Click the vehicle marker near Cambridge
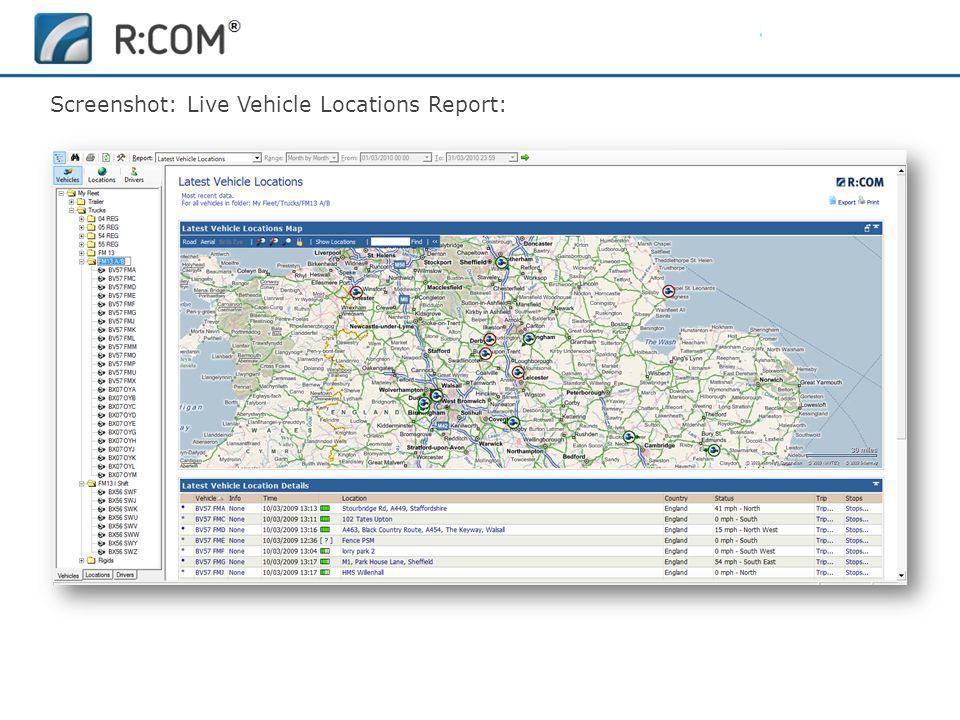Viewport: 960px width, 720px height. click(x=629, y=437)
